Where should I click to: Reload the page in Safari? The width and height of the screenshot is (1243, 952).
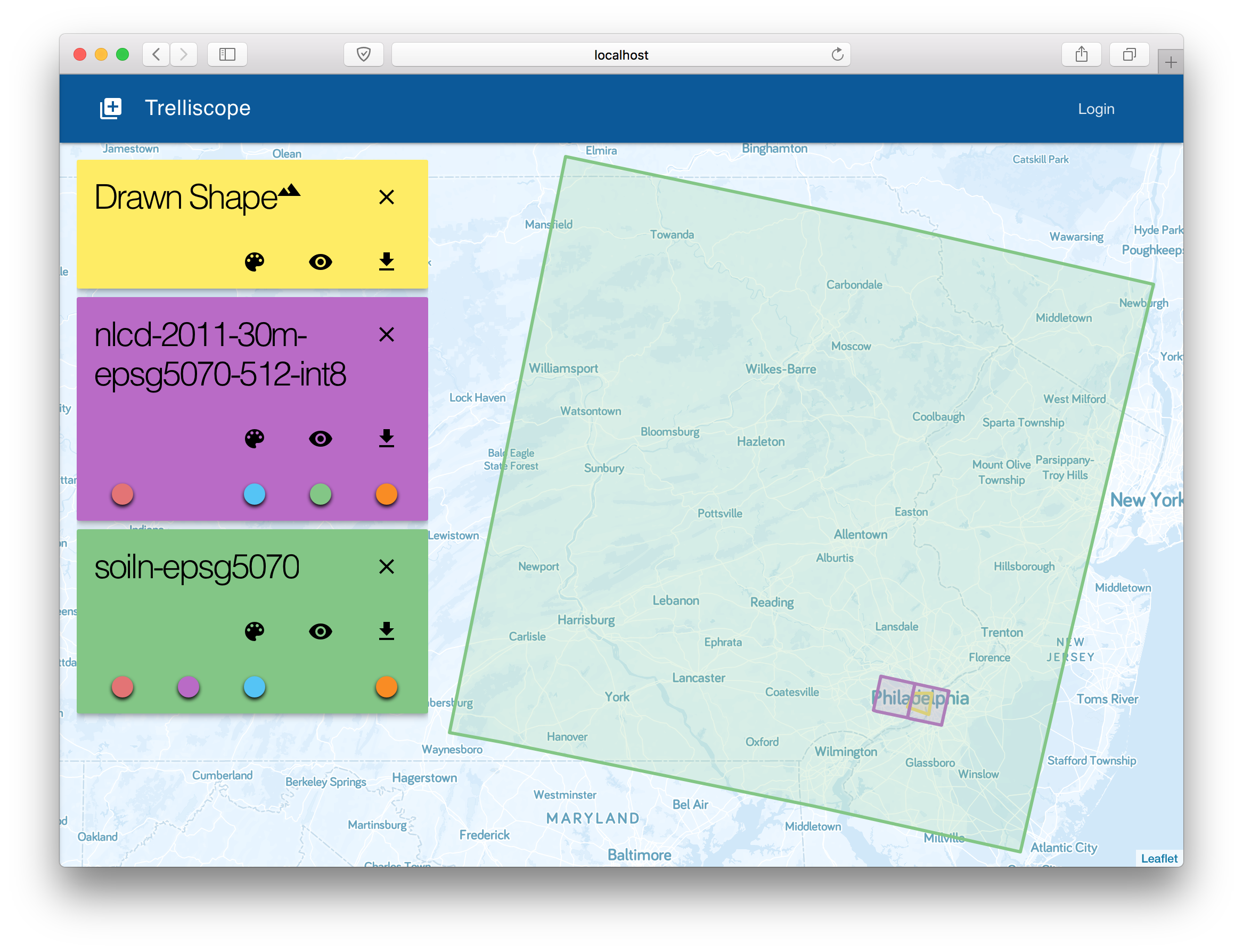pos(837,54)
